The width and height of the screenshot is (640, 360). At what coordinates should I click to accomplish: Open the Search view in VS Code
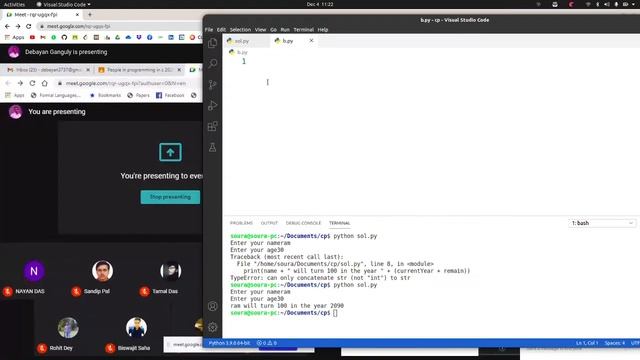[213, 63]
